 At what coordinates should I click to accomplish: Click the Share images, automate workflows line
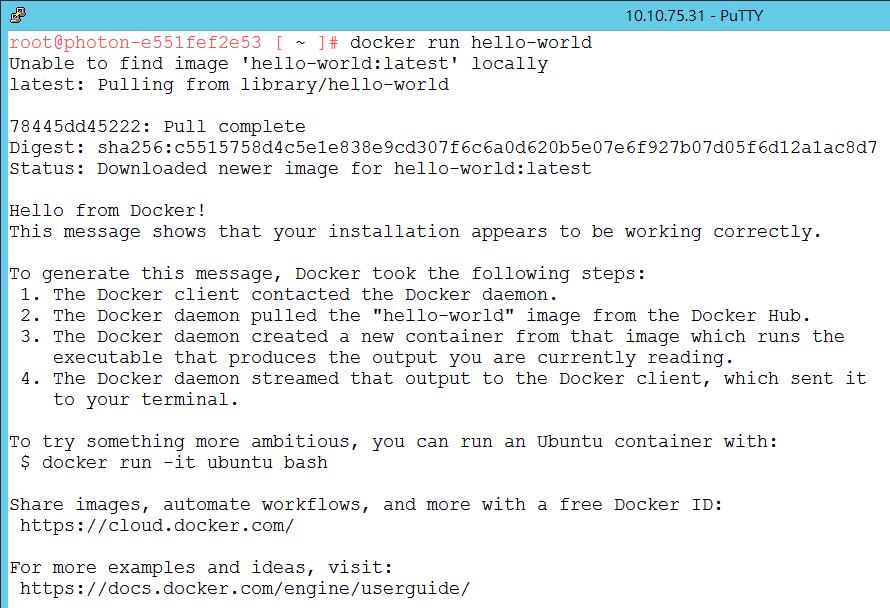pos(366,505)
